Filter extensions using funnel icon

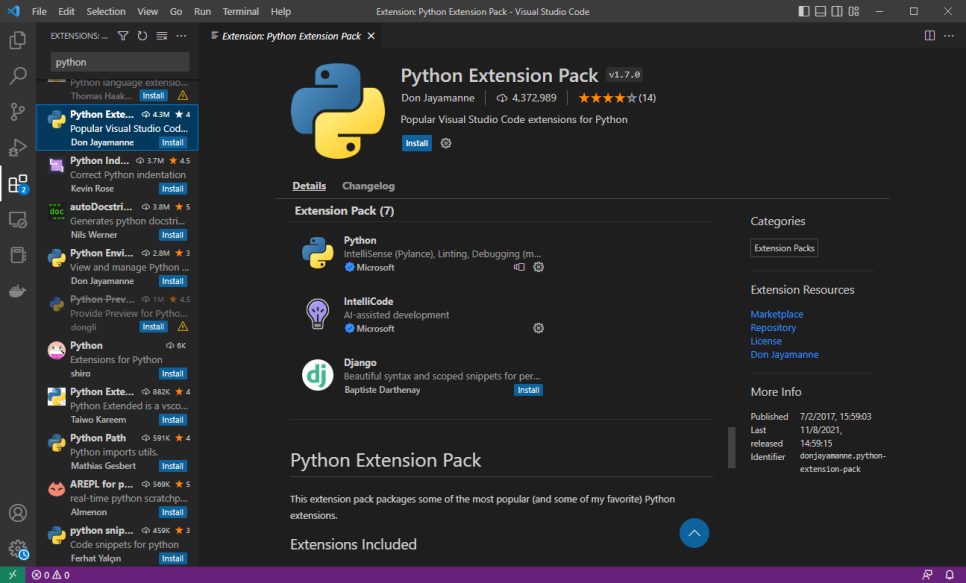tap(123, 36)
